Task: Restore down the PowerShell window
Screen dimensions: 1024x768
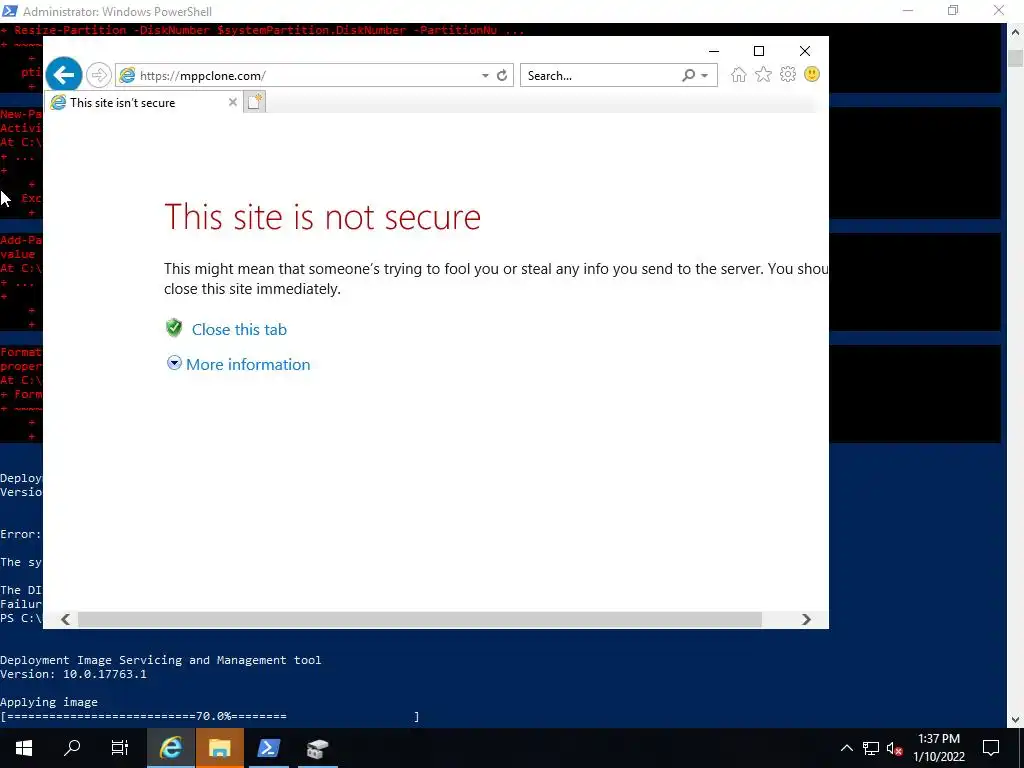Action: [x=953, y=10]
